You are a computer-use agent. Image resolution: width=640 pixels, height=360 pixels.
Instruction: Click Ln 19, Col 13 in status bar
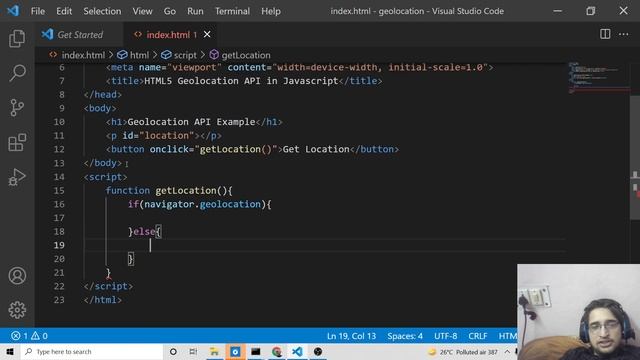(351, 336)
